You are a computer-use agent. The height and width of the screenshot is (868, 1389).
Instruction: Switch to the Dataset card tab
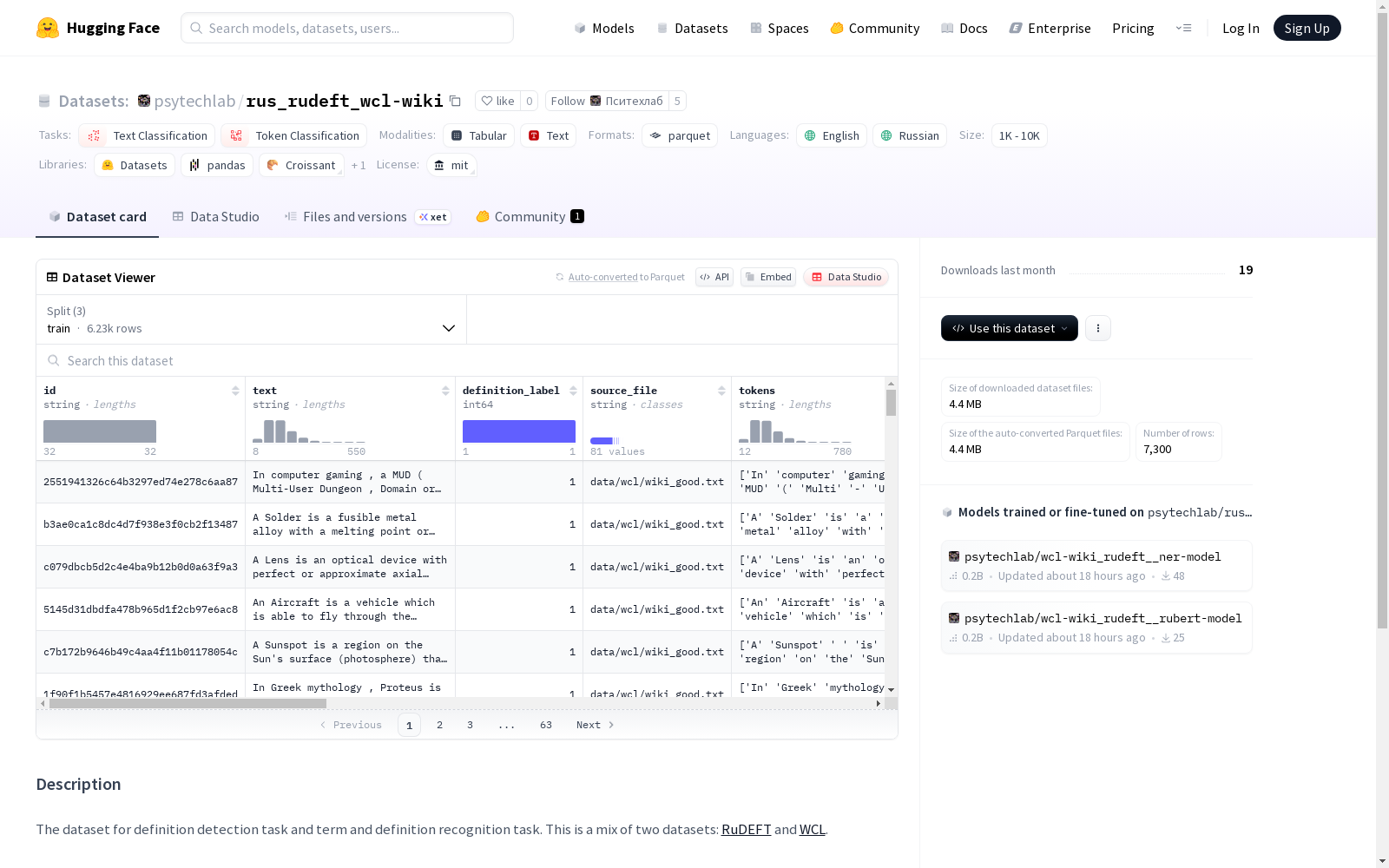tap(97, 217)
